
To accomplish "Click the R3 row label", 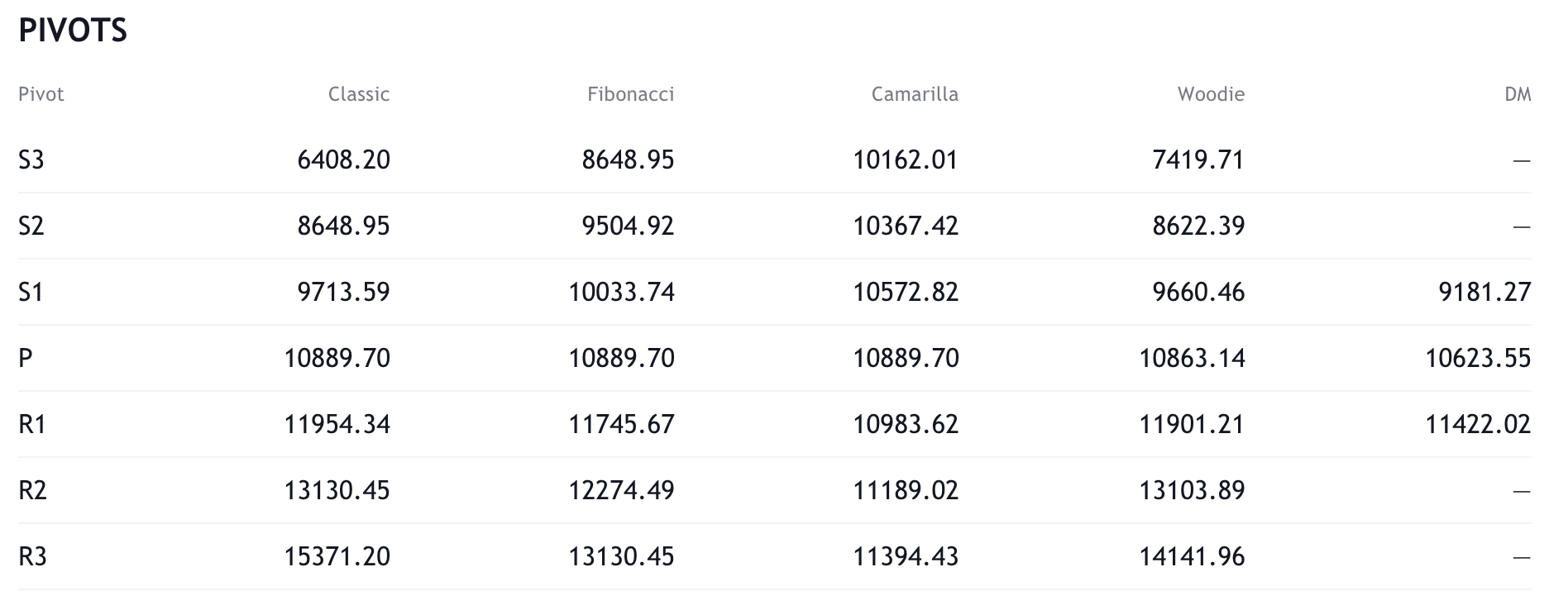I will pyautogui.click(x=32, y=556).
